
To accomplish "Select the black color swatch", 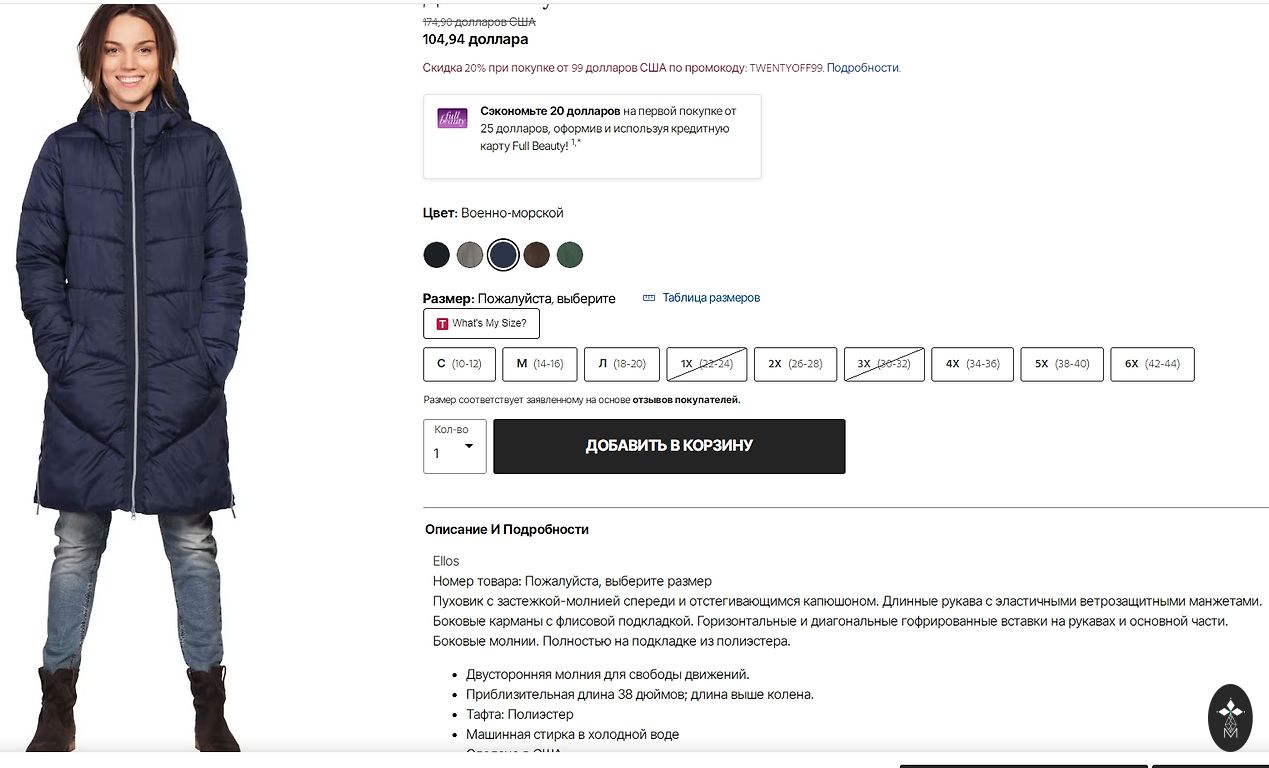I will [436, 255].
